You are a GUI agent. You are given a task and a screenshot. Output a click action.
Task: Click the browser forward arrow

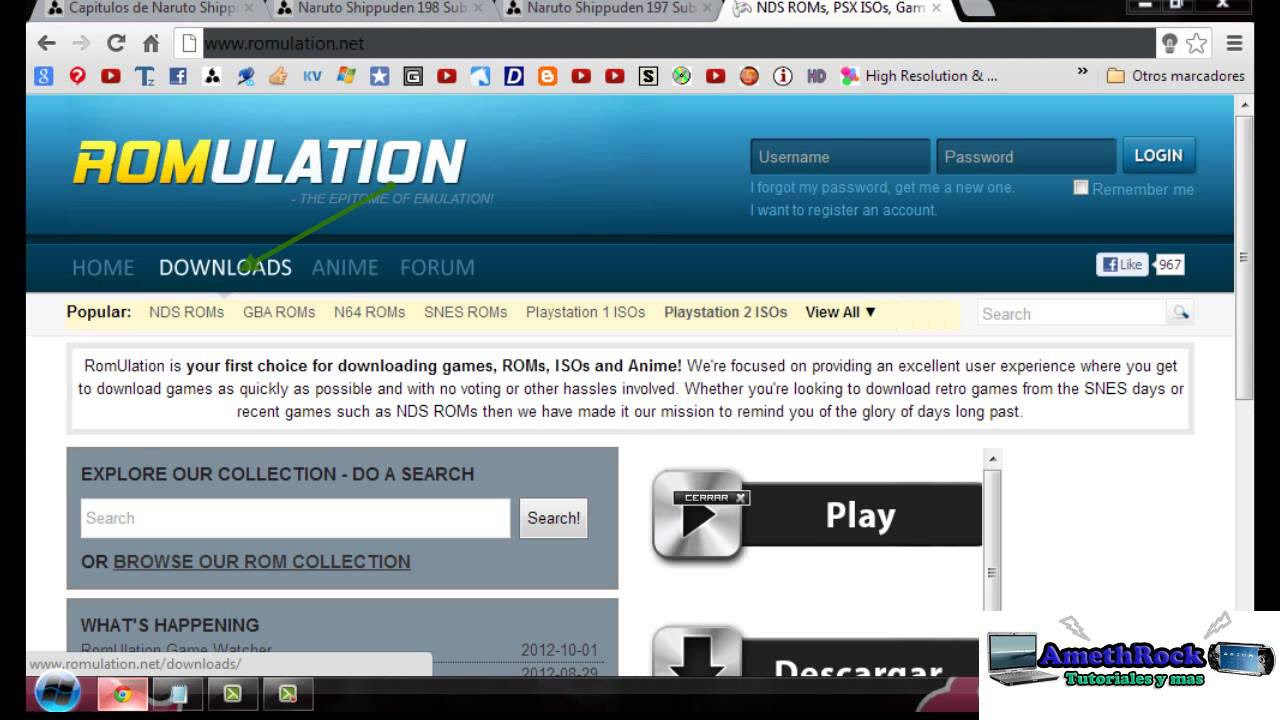coord(81,43)
